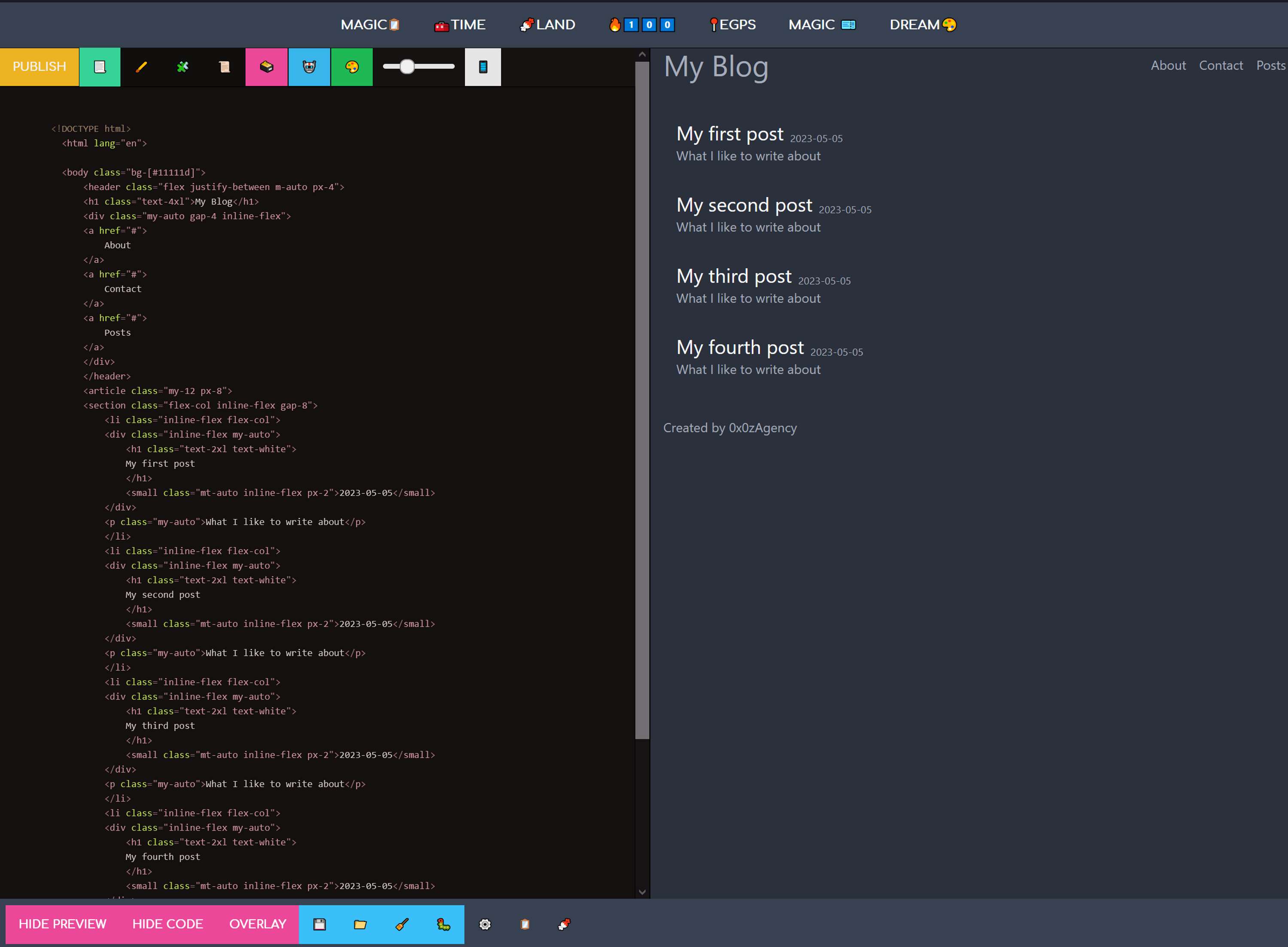Open the MAGIC clipboard menu item

[x=370, y=24]
